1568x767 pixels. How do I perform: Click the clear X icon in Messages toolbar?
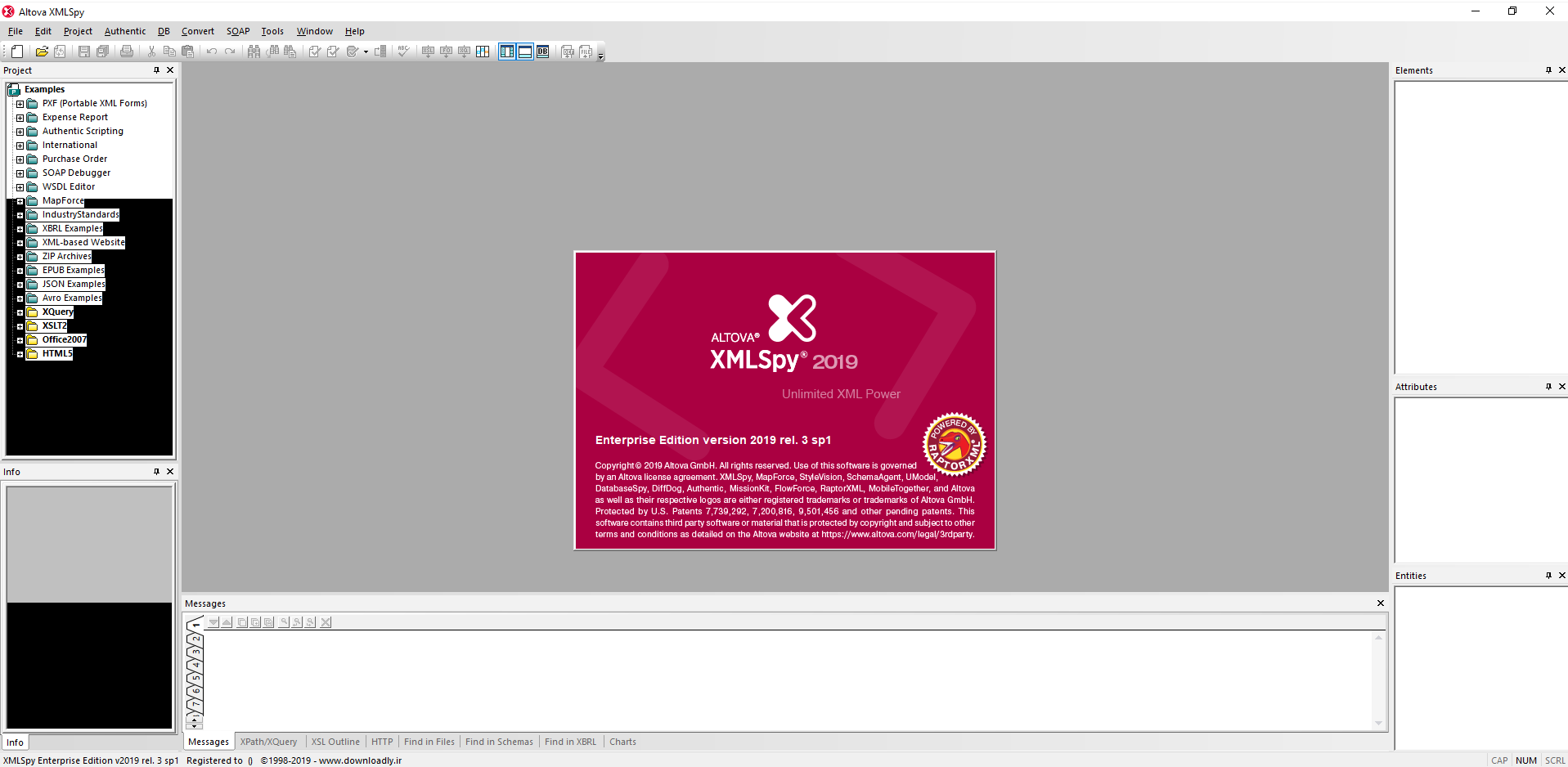click(x=326, y=622)
